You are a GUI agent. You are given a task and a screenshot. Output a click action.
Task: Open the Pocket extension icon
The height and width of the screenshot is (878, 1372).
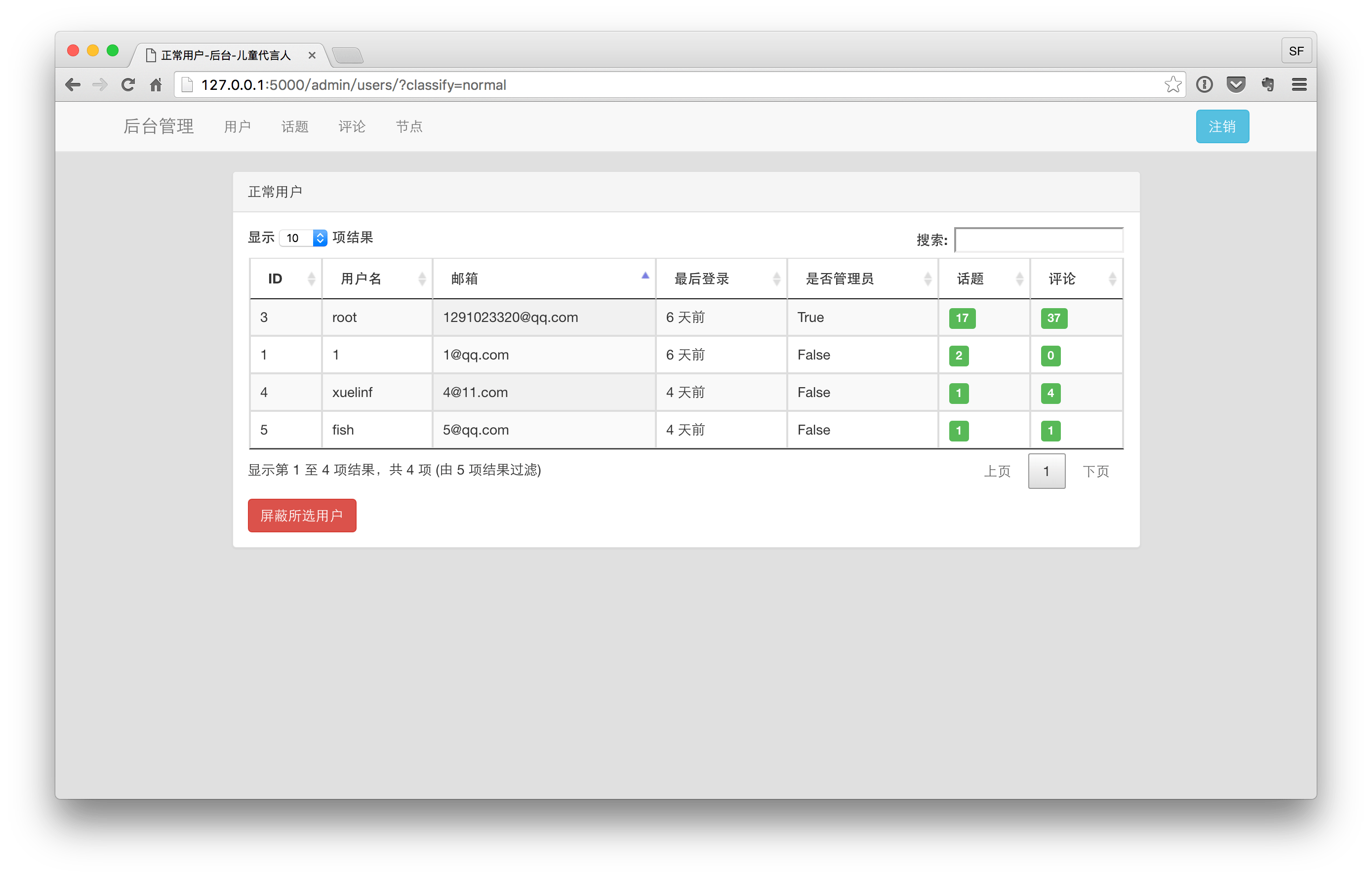point(1236,85)
